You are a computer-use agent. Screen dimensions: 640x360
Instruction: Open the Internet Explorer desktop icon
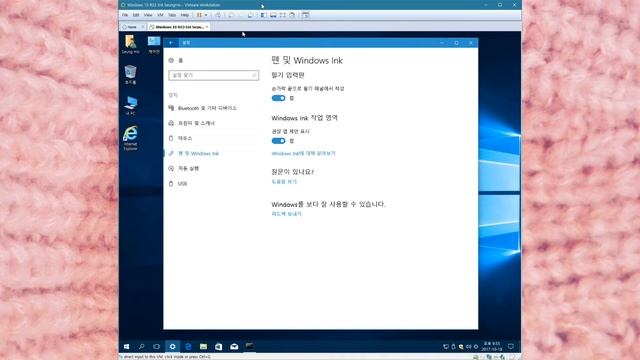[x=130, y=138]
